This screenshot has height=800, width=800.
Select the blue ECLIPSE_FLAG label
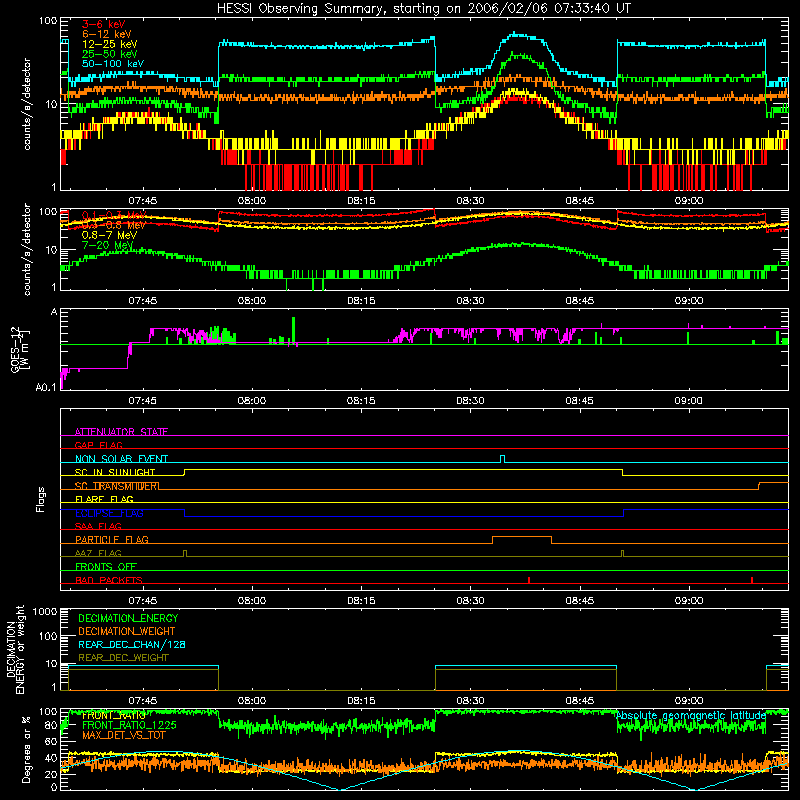[x=109, y=513]
